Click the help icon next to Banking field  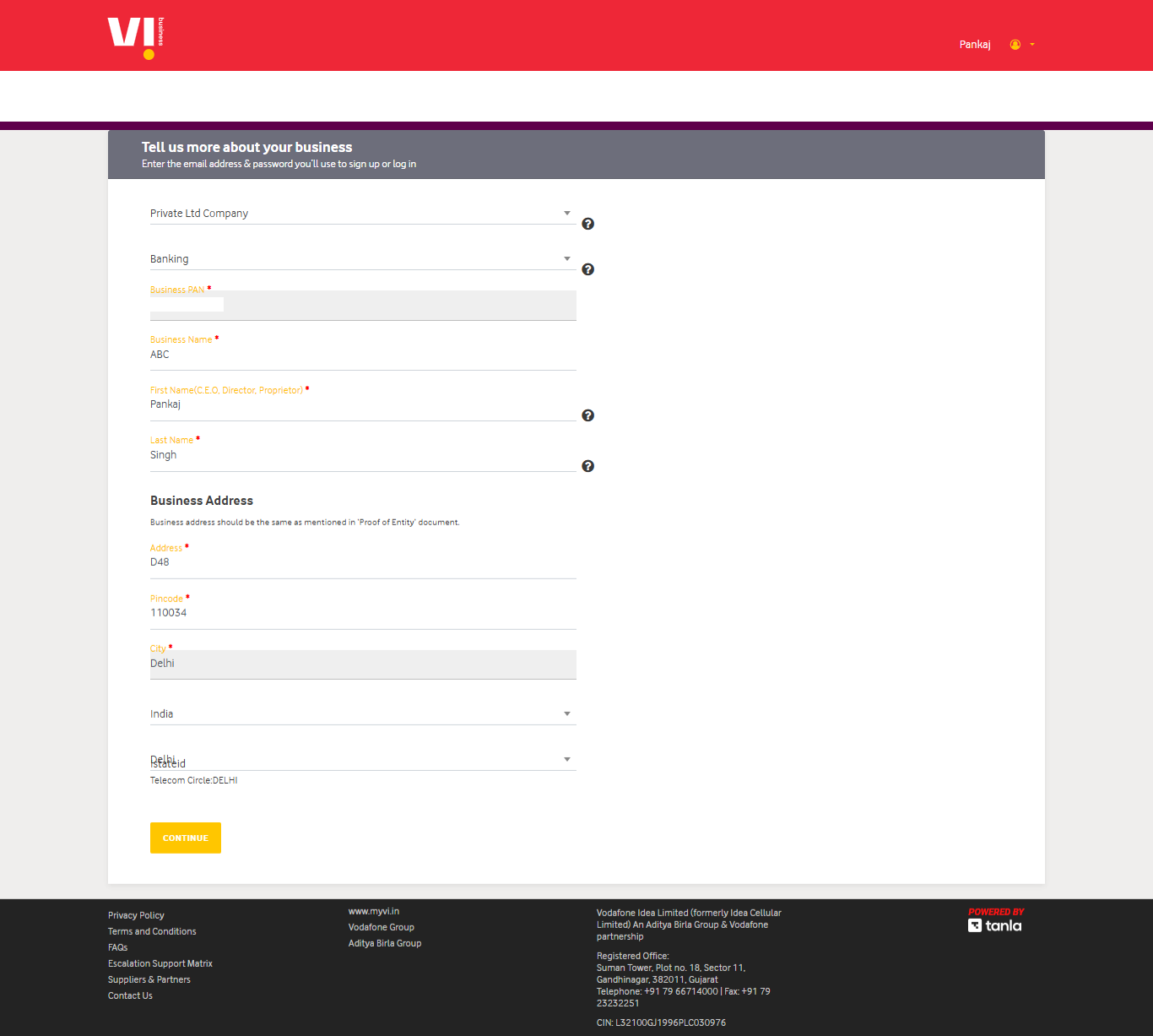pos(587,269)
